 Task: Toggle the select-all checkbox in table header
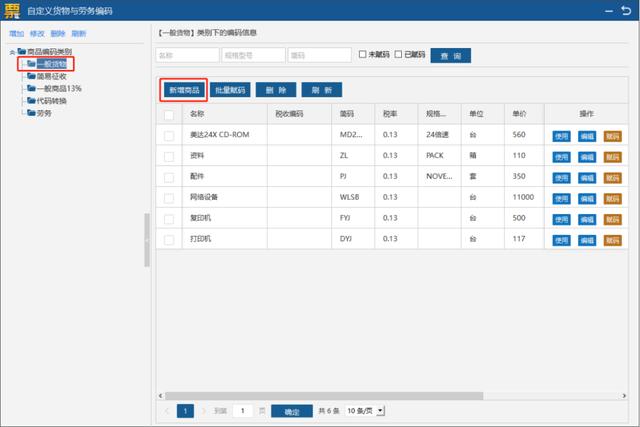pyautogui.click(x=169, y=114)
